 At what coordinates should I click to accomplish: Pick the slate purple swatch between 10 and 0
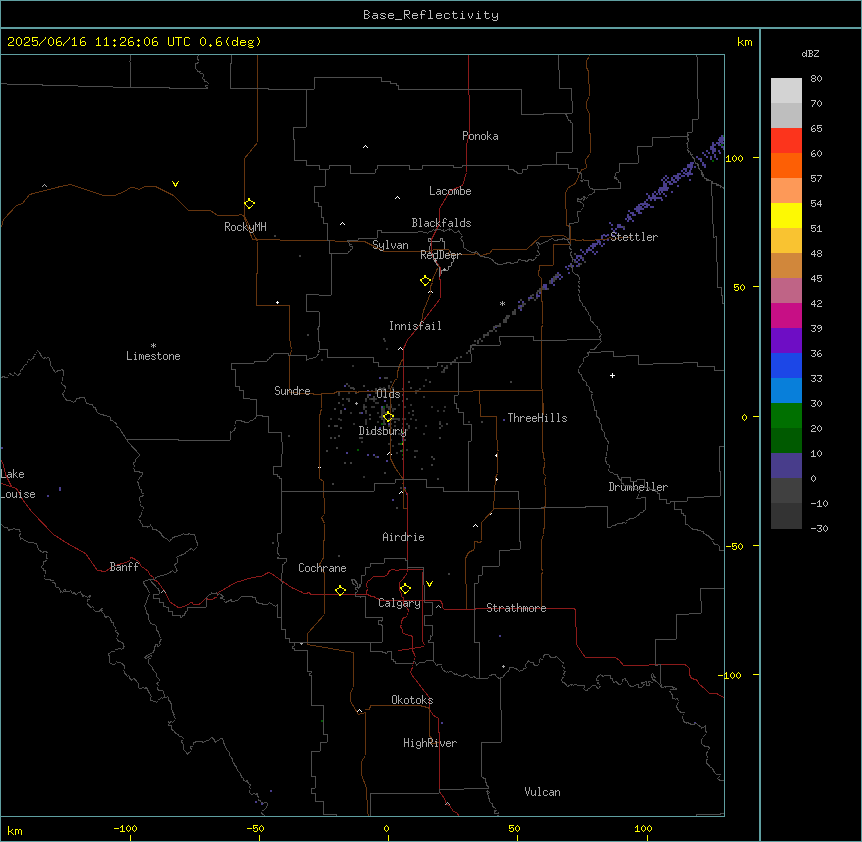[786, 466]
